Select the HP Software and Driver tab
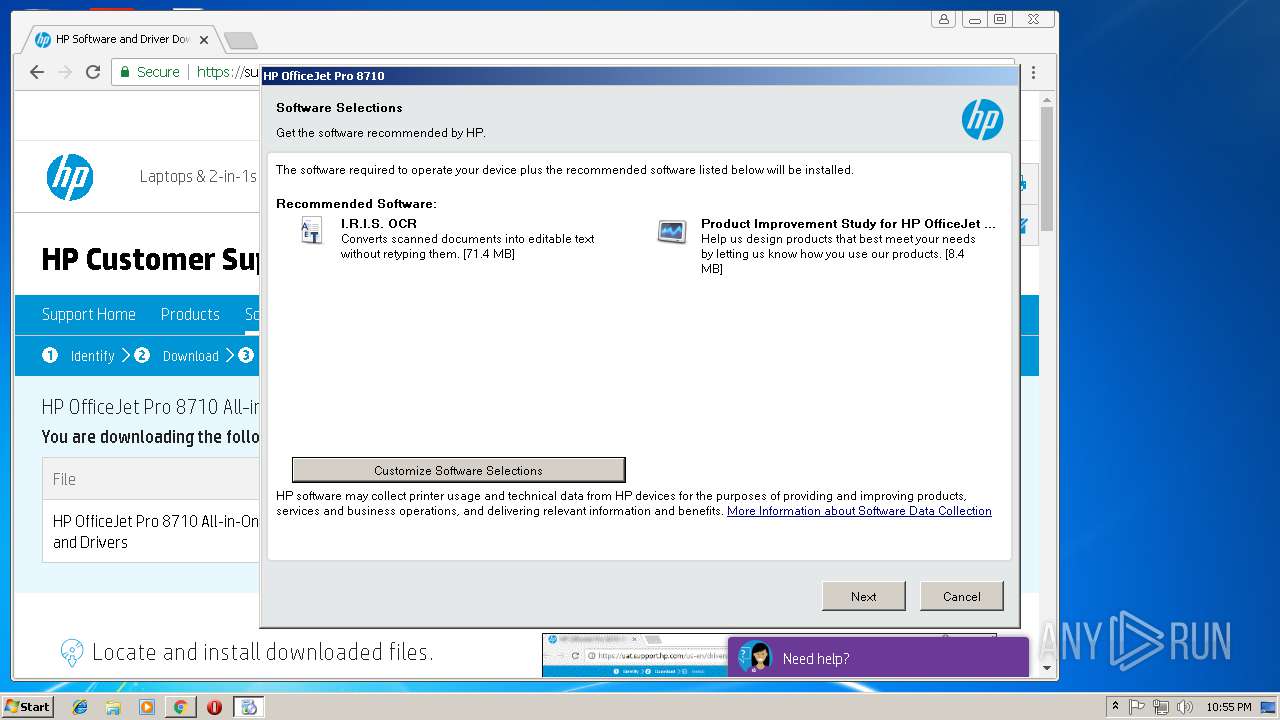The image size is (1280, 720). tap(120, 39)
